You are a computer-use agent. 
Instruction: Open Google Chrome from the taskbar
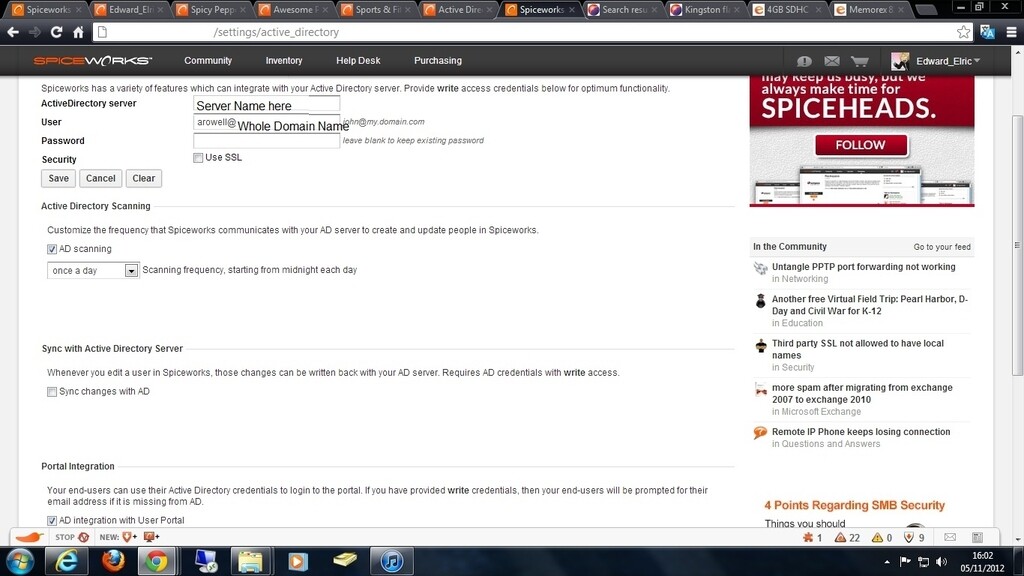pyautogui.click(x=160, y=560)
